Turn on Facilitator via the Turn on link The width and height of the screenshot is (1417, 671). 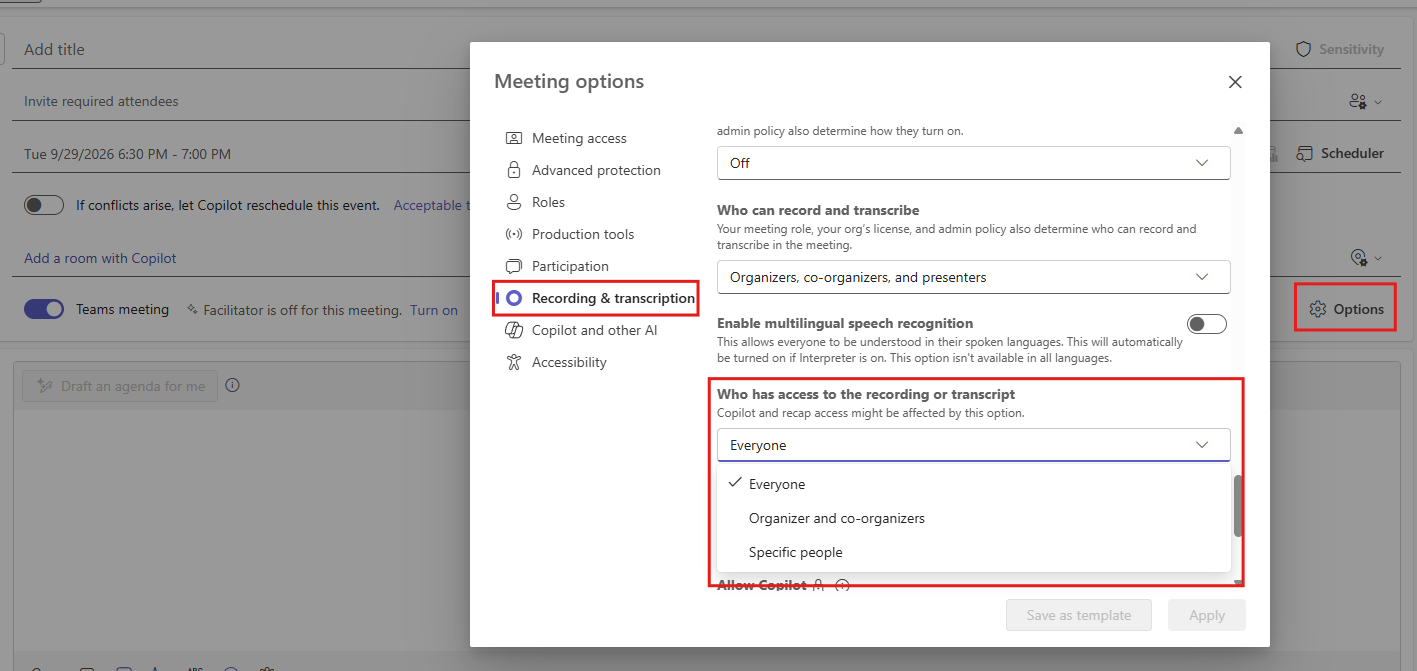click(434, 310)
